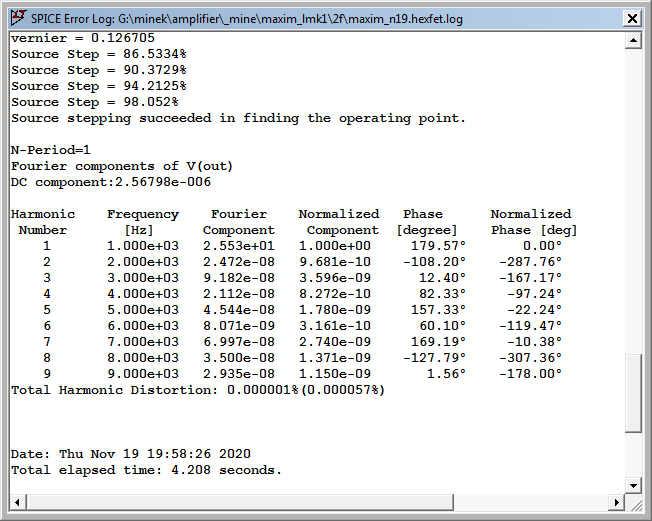Click the window resize grip corner

pyautogui.click(x=636, y=505)
